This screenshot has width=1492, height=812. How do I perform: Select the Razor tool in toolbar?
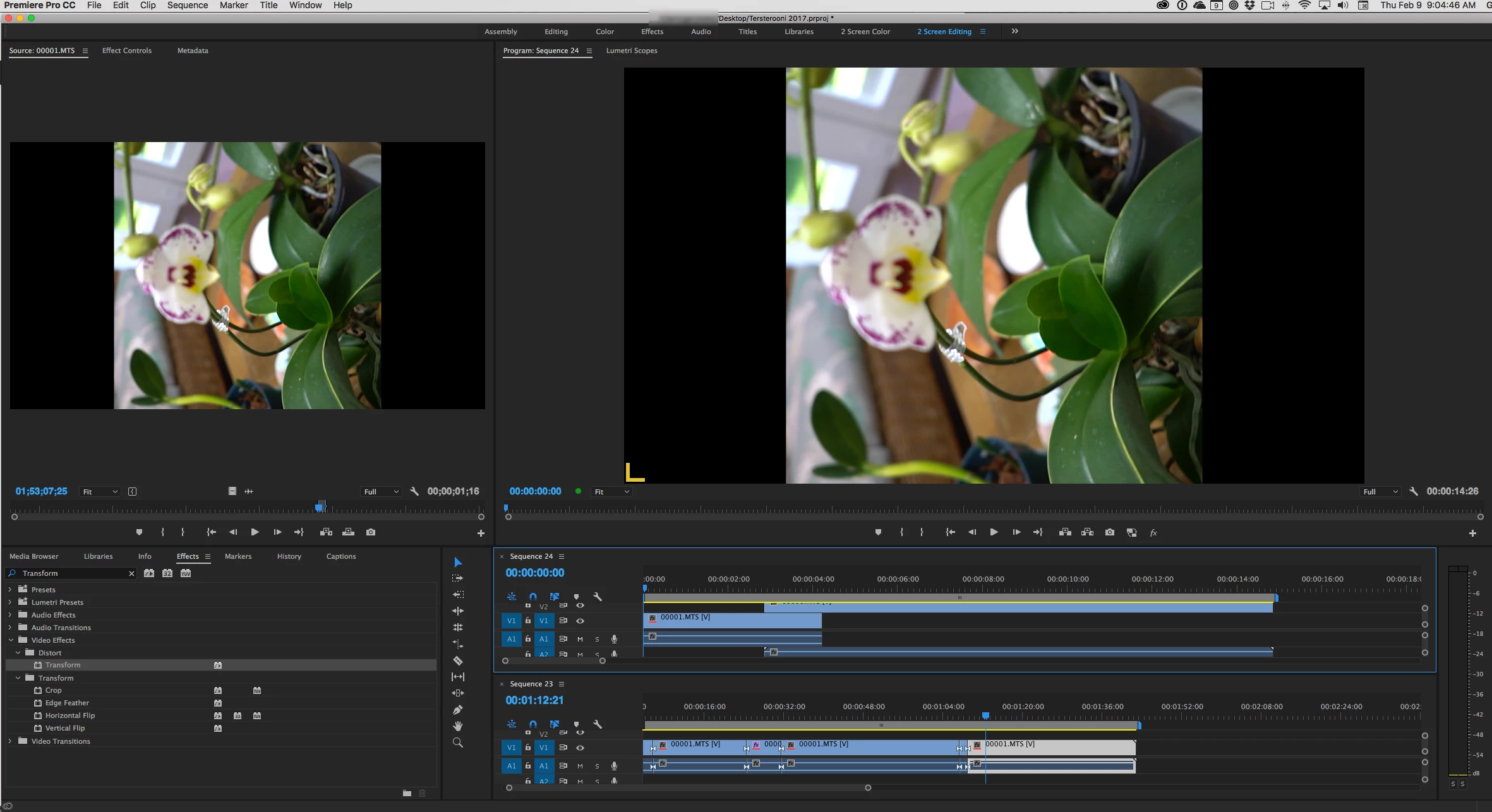458,660
